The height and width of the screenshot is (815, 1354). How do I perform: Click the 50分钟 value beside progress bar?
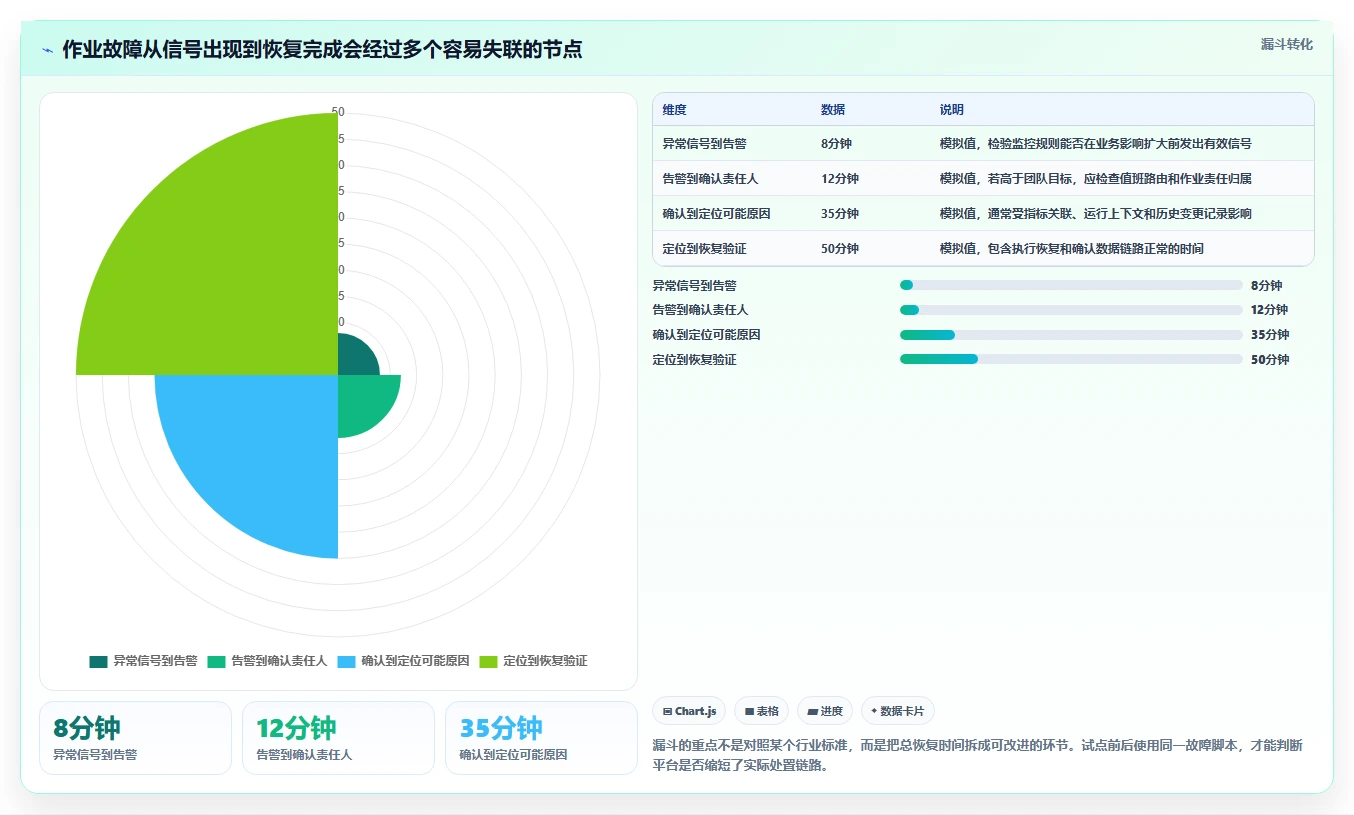coord(1270,360)
